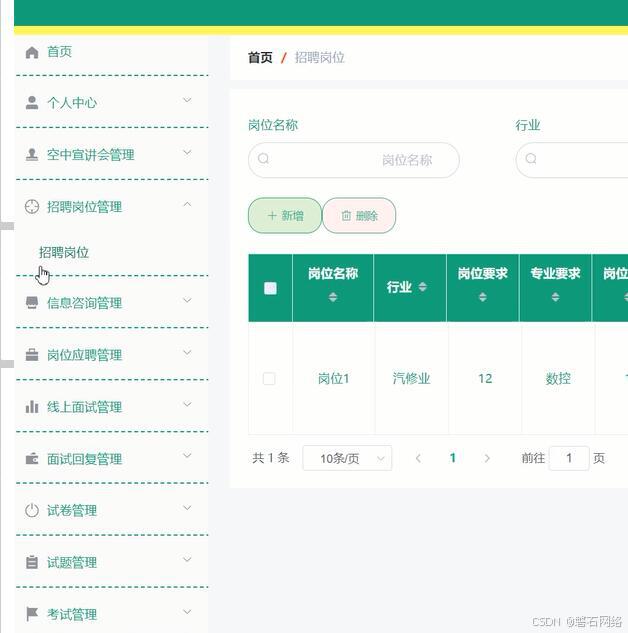Expand 信息咨询管理 menu chevron
This screenshot has height=633, width=628.
click(x=187, y=300)
